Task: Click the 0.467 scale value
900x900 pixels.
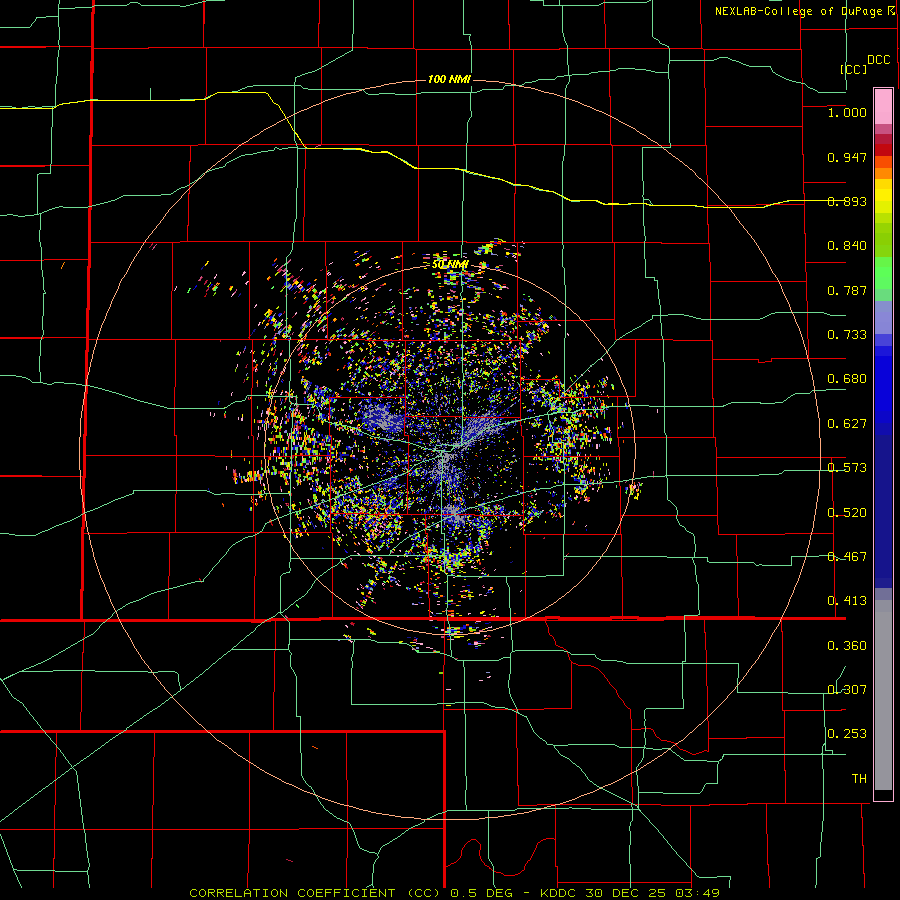Action: (x=847, y=557)
